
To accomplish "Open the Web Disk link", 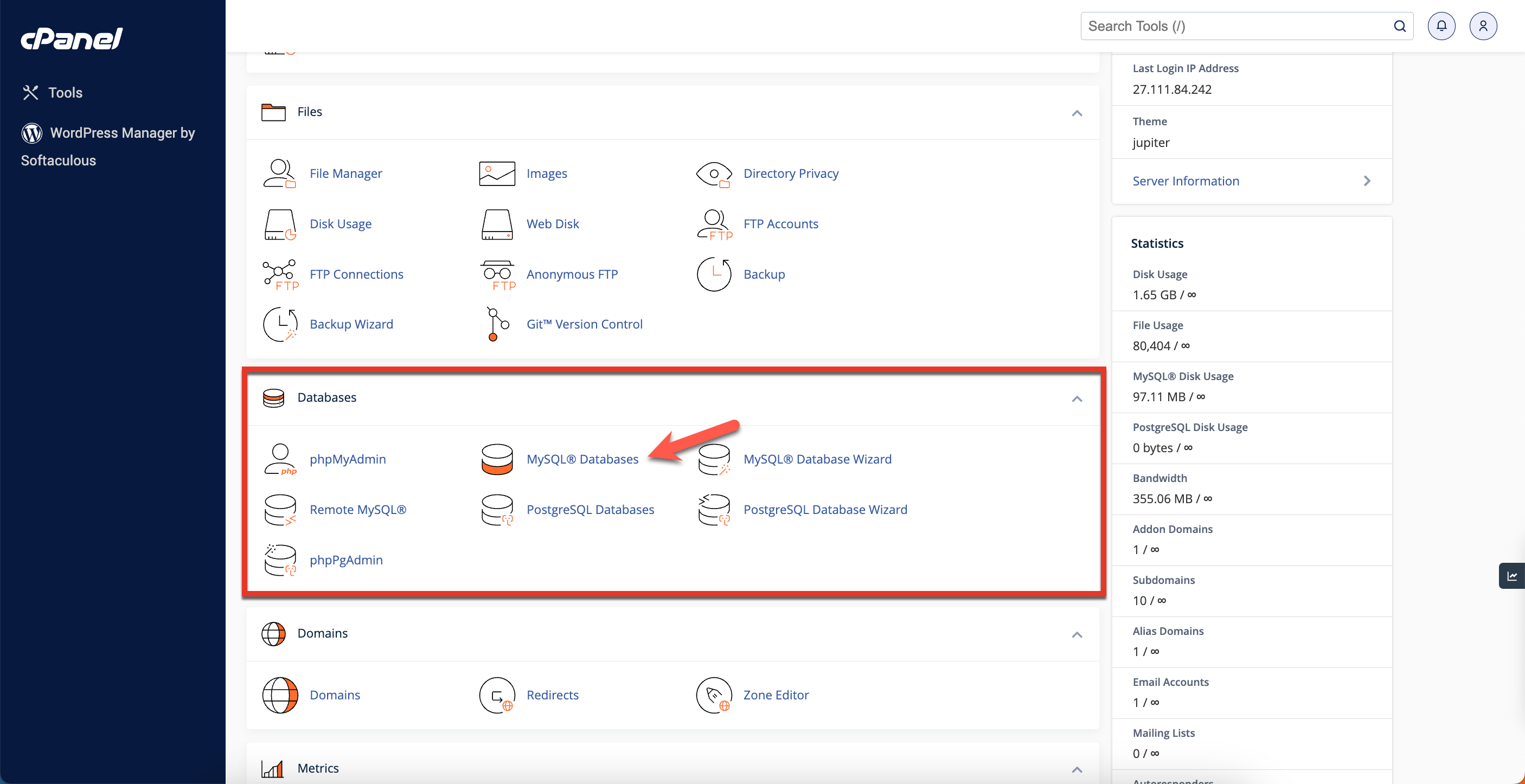I will pyautogui.click(x=552, y=224).
